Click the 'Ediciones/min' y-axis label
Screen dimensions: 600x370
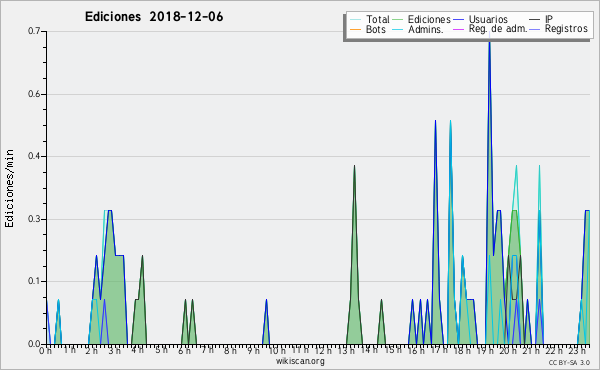tap(9, 189)
